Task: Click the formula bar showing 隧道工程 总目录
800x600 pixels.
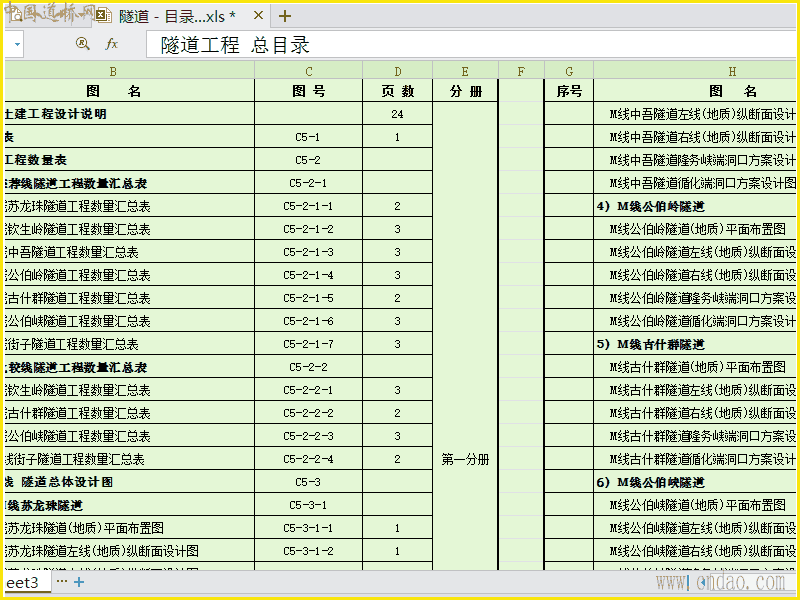Action: pyautogui.click(x=472, y=45)
